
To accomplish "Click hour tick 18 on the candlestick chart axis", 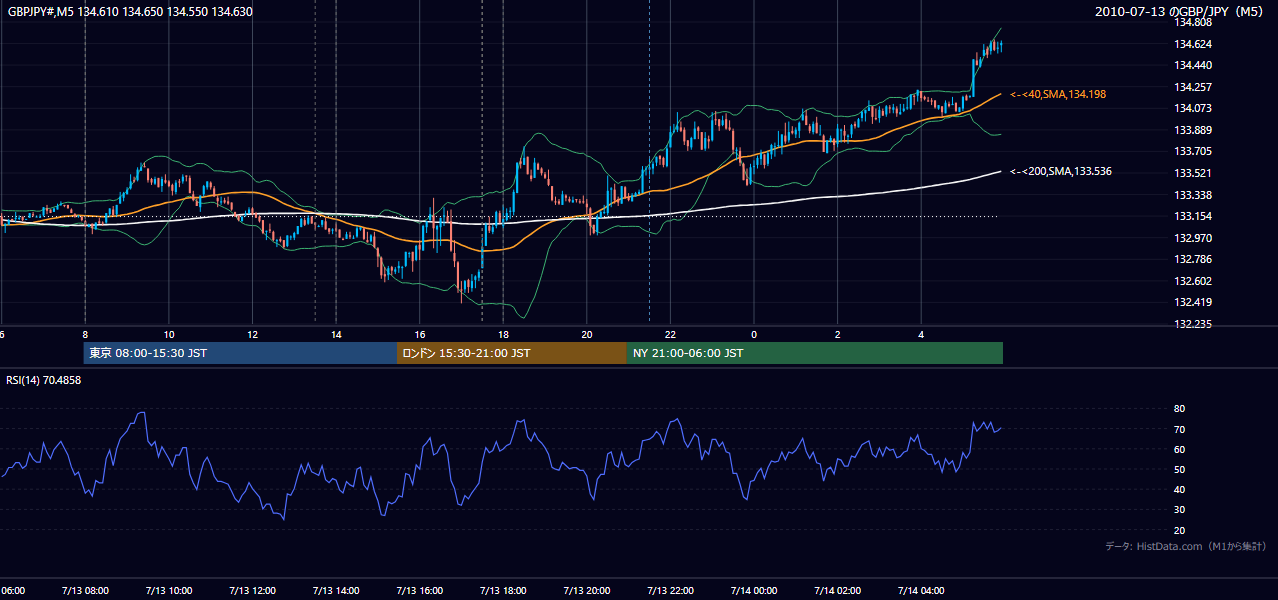I will (x=503, y=334).
